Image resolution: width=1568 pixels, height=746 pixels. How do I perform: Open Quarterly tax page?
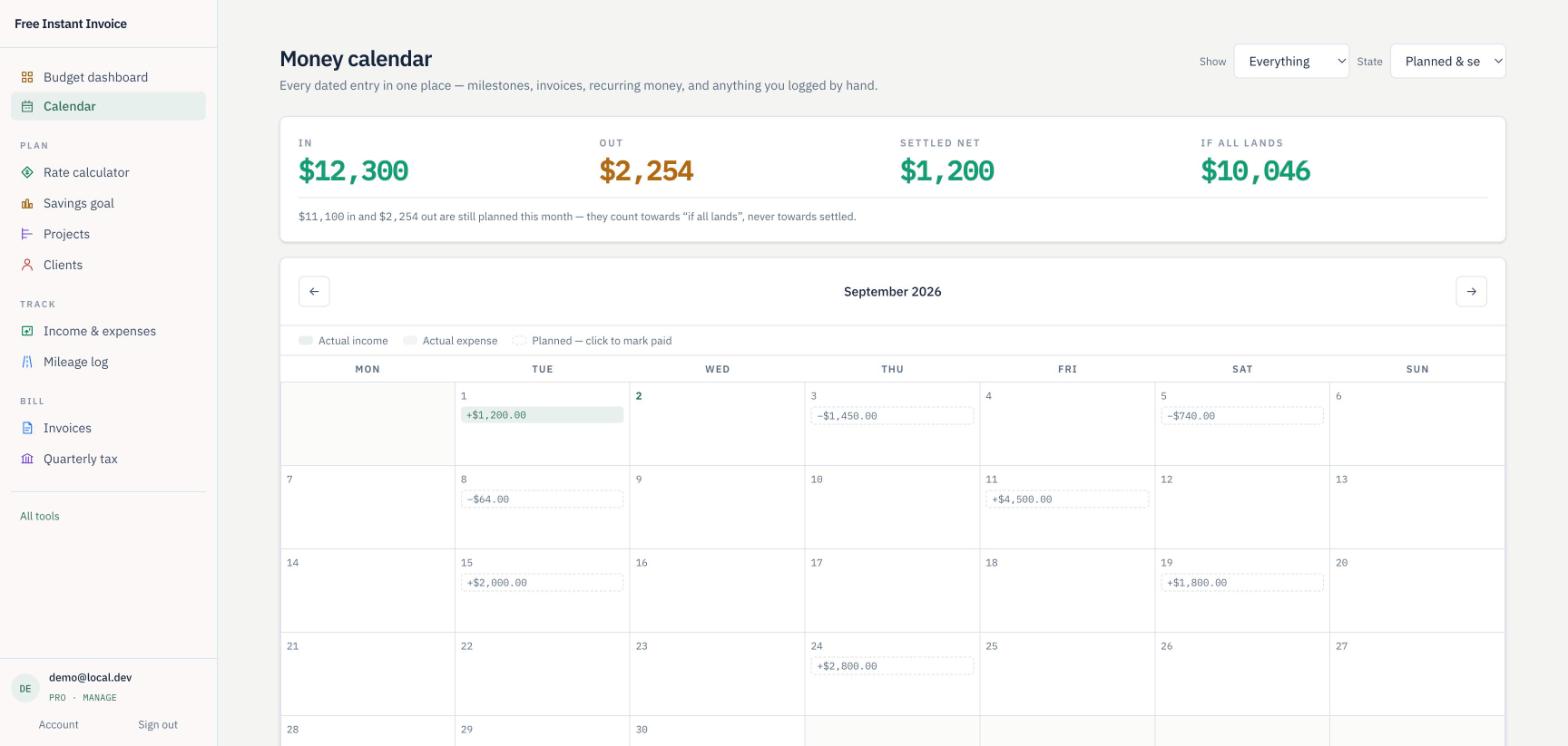click(x=108, y=459)
